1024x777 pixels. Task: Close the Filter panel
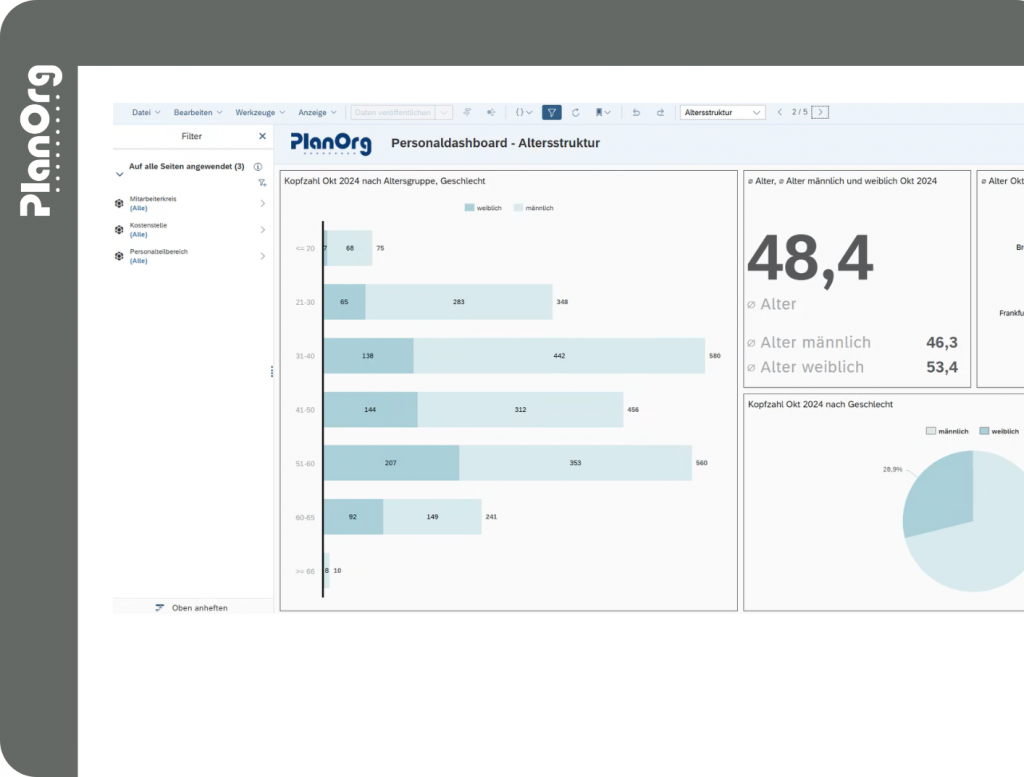coord(263,136)
